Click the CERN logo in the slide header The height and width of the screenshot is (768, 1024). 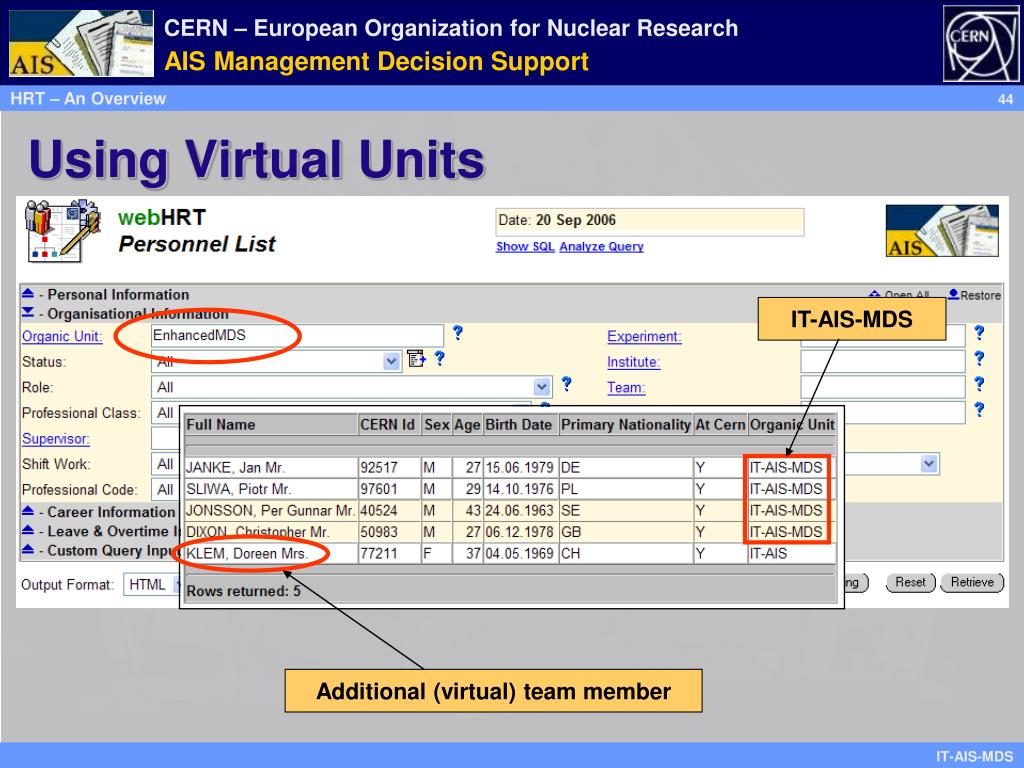point(981,43)
